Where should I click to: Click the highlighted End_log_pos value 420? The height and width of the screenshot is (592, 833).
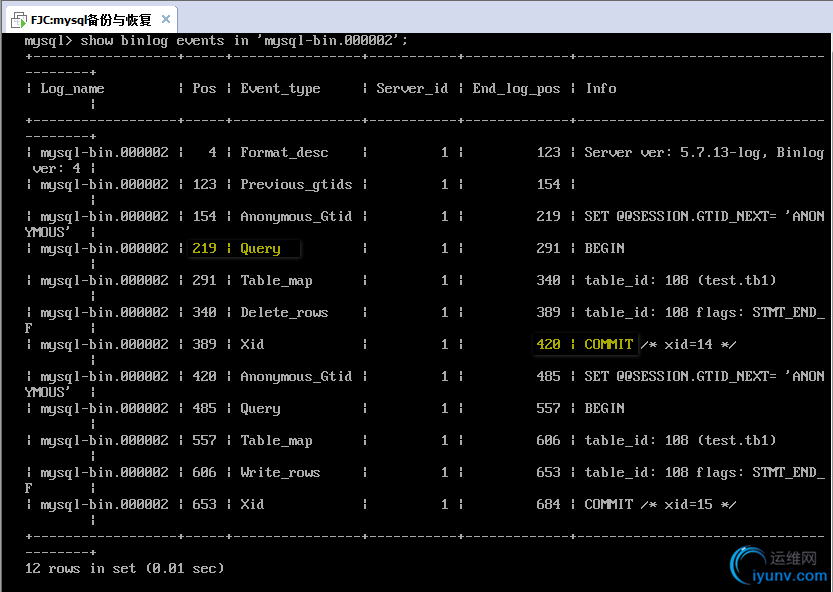(548, 344)
